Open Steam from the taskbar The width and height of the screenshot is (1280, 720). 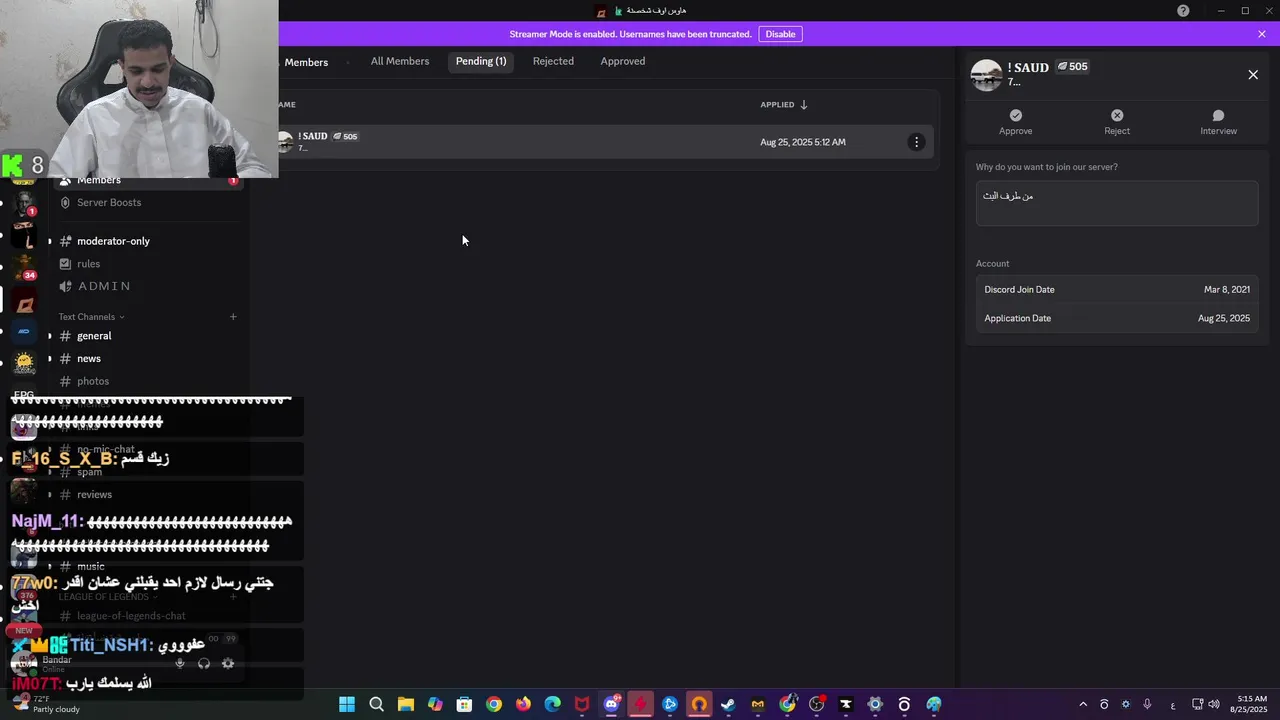pos(728,704)
